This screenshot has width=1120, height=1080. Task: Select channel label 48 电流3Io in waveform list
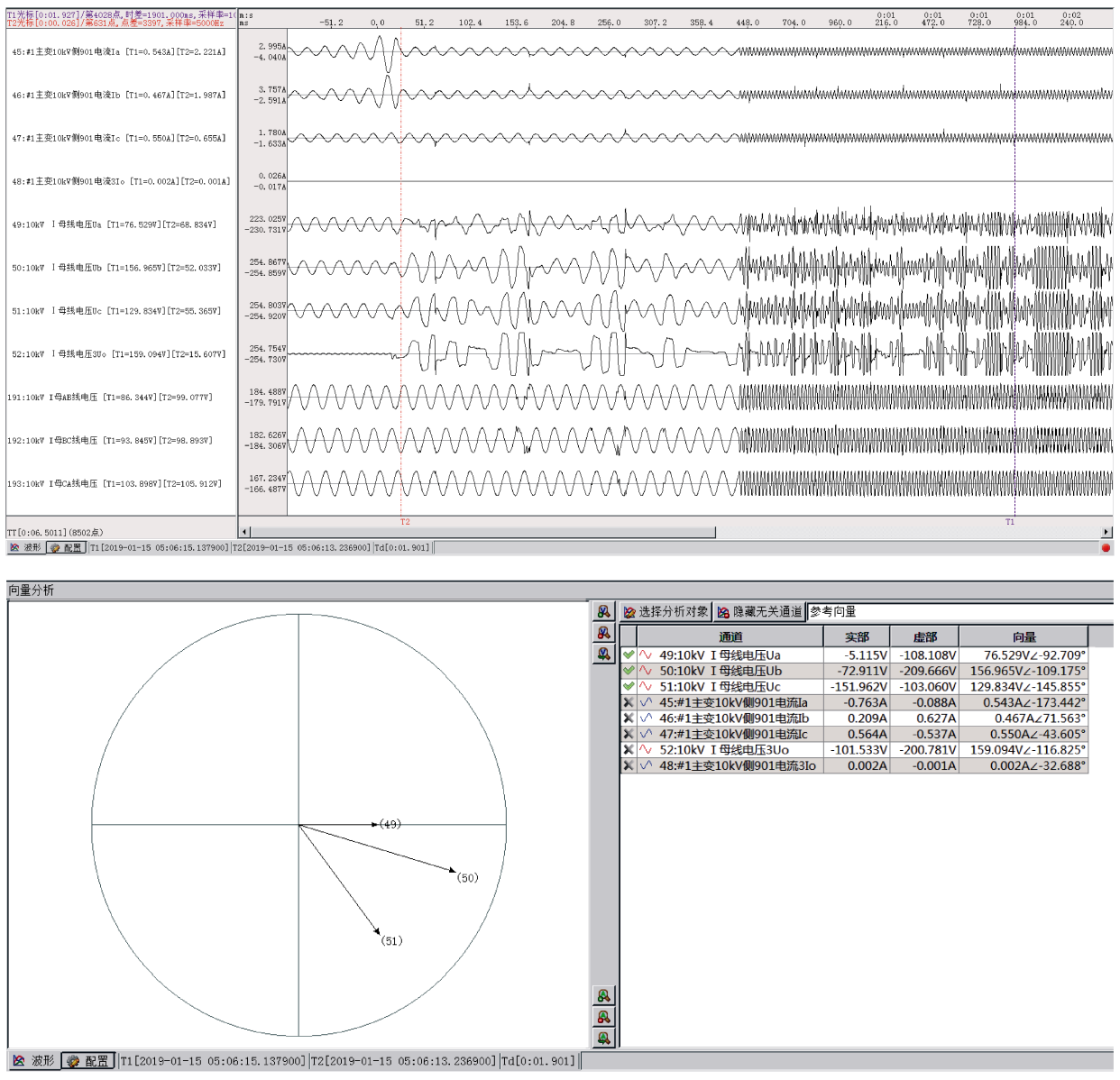click(x=120, y=182)
